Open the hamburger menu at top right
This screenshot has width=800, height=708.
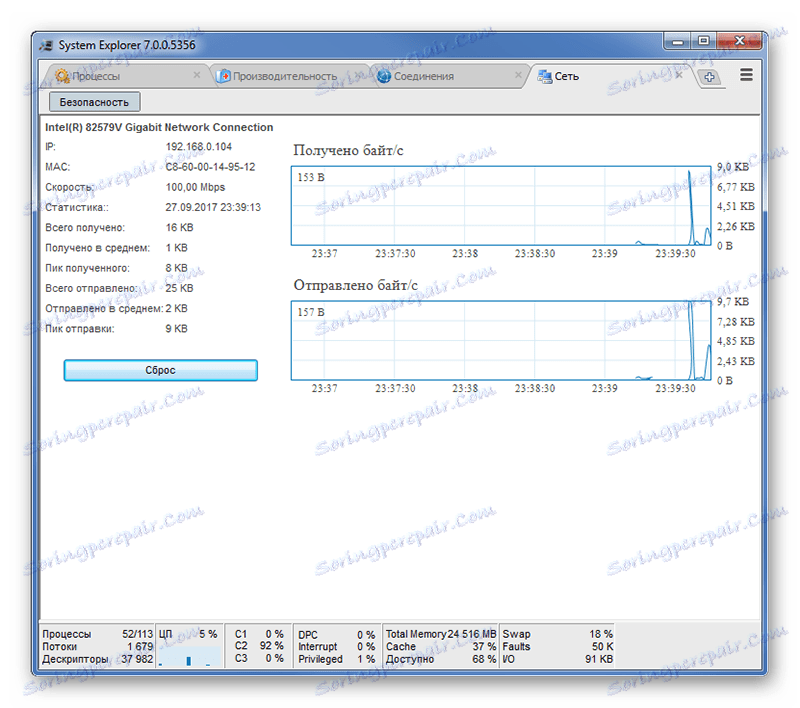point(745,74)
